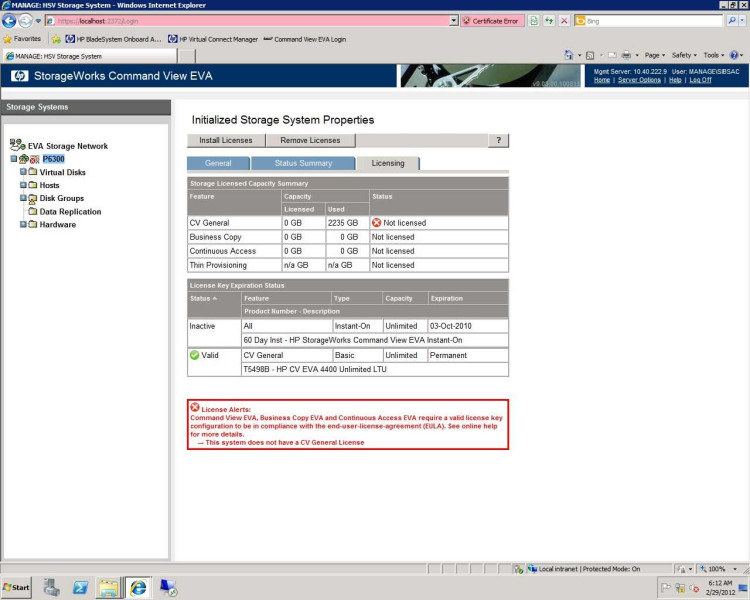The width and height of the screenshot is (750, 600).
Task: Select the MANAGE: HSV Storage System tab
Action: point(89,56)
